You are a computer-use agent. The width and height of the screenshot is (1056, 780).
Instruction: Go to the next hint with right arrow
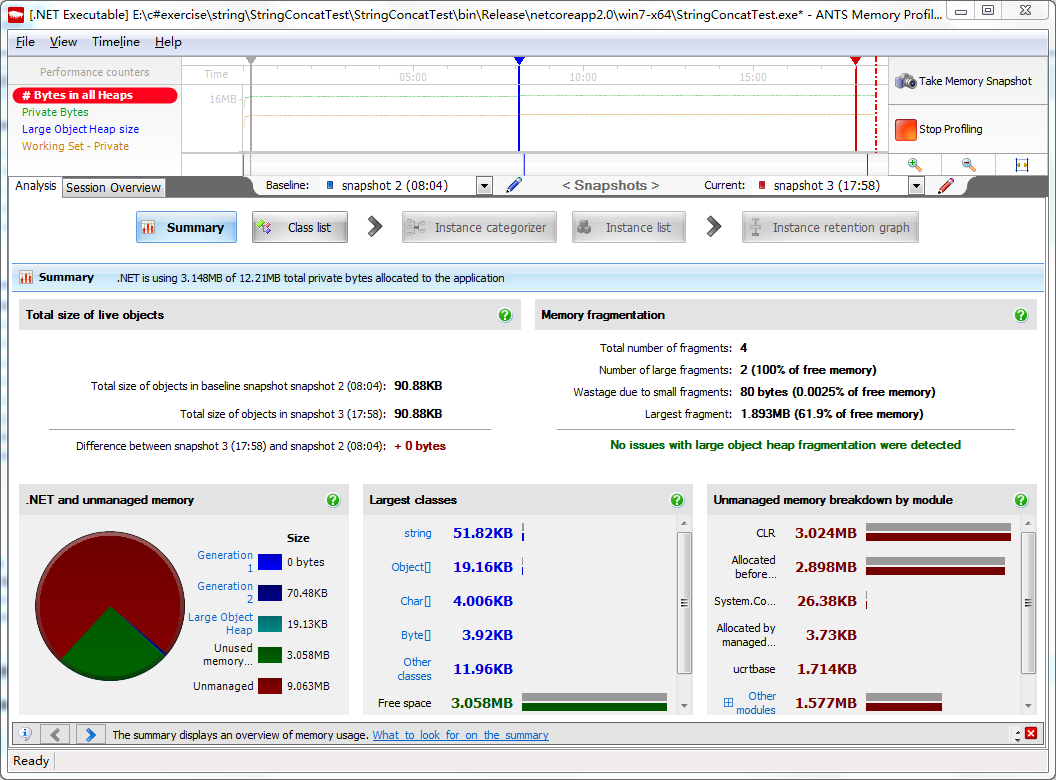click(x=91, y=734)
